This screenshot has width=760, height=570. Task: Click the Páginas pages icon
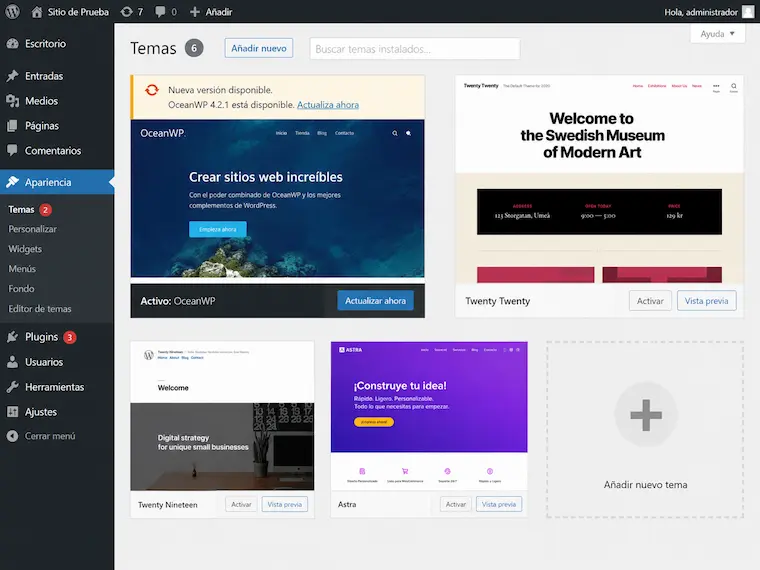click(x=13, y=126)
